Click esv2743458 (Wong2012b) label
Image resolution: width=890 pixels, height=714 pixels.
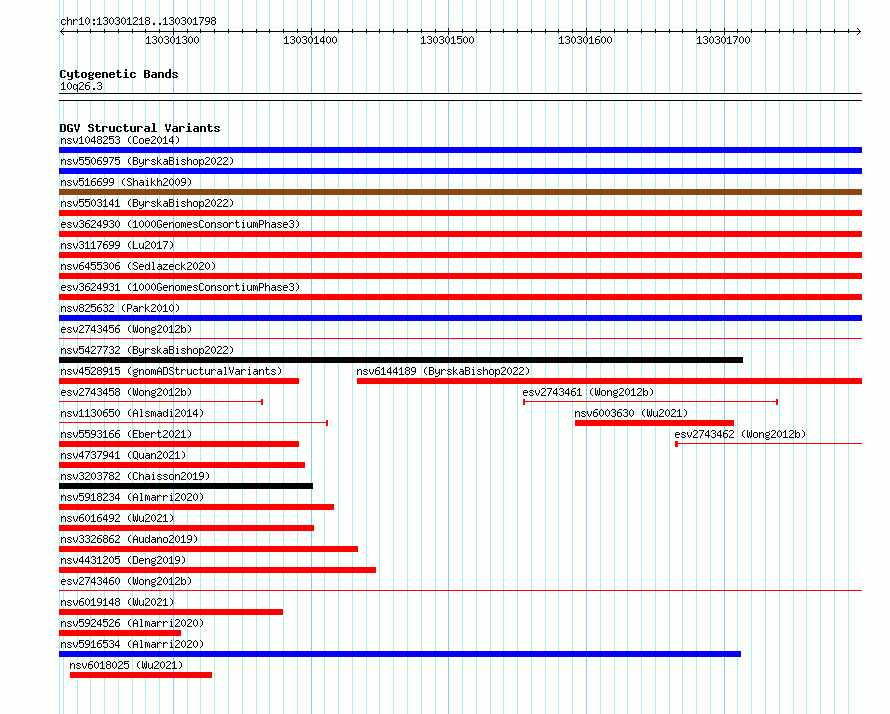coord(126,392)
